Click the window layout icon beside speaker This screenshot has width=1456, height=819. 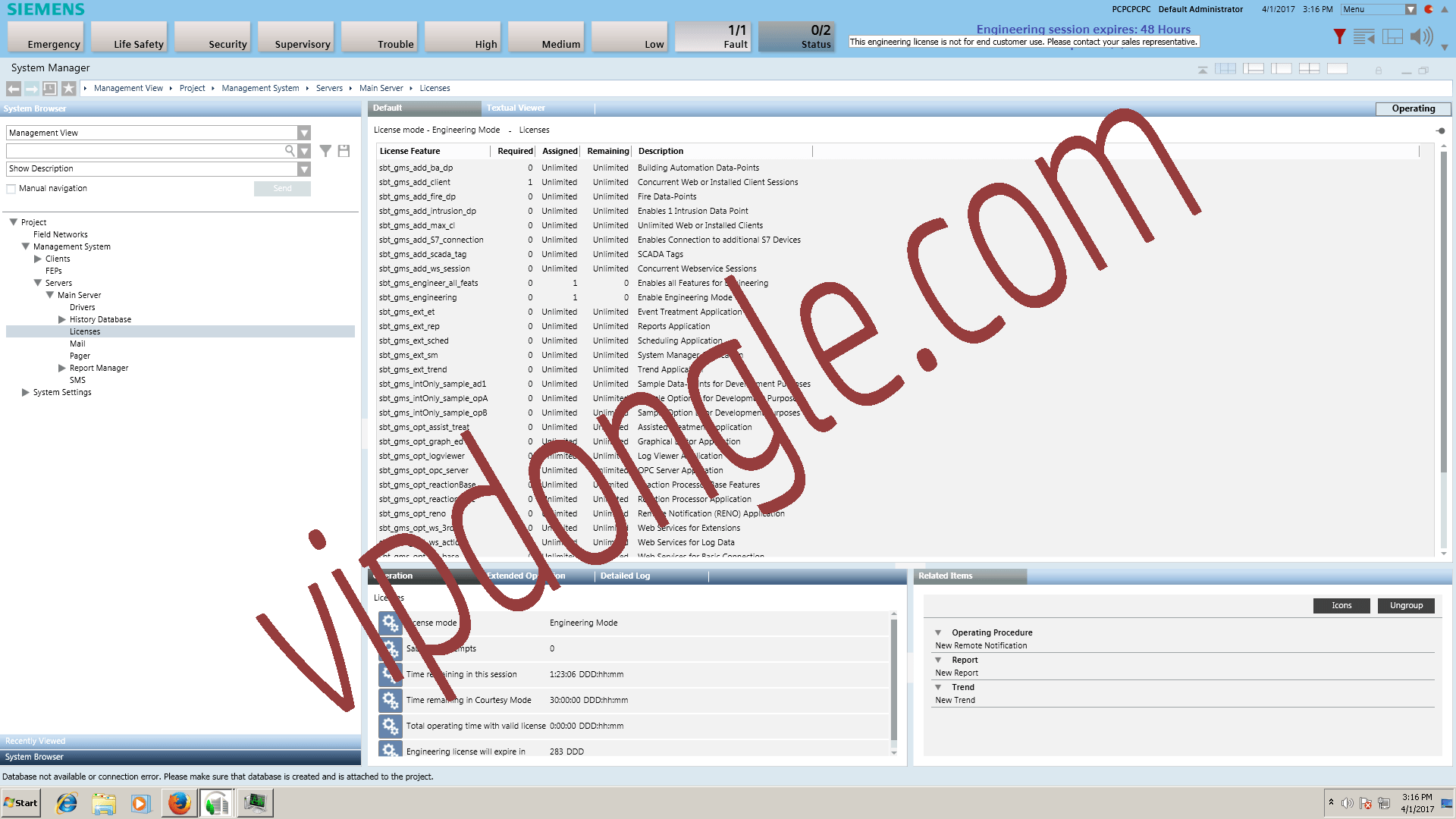point(1392,36)
